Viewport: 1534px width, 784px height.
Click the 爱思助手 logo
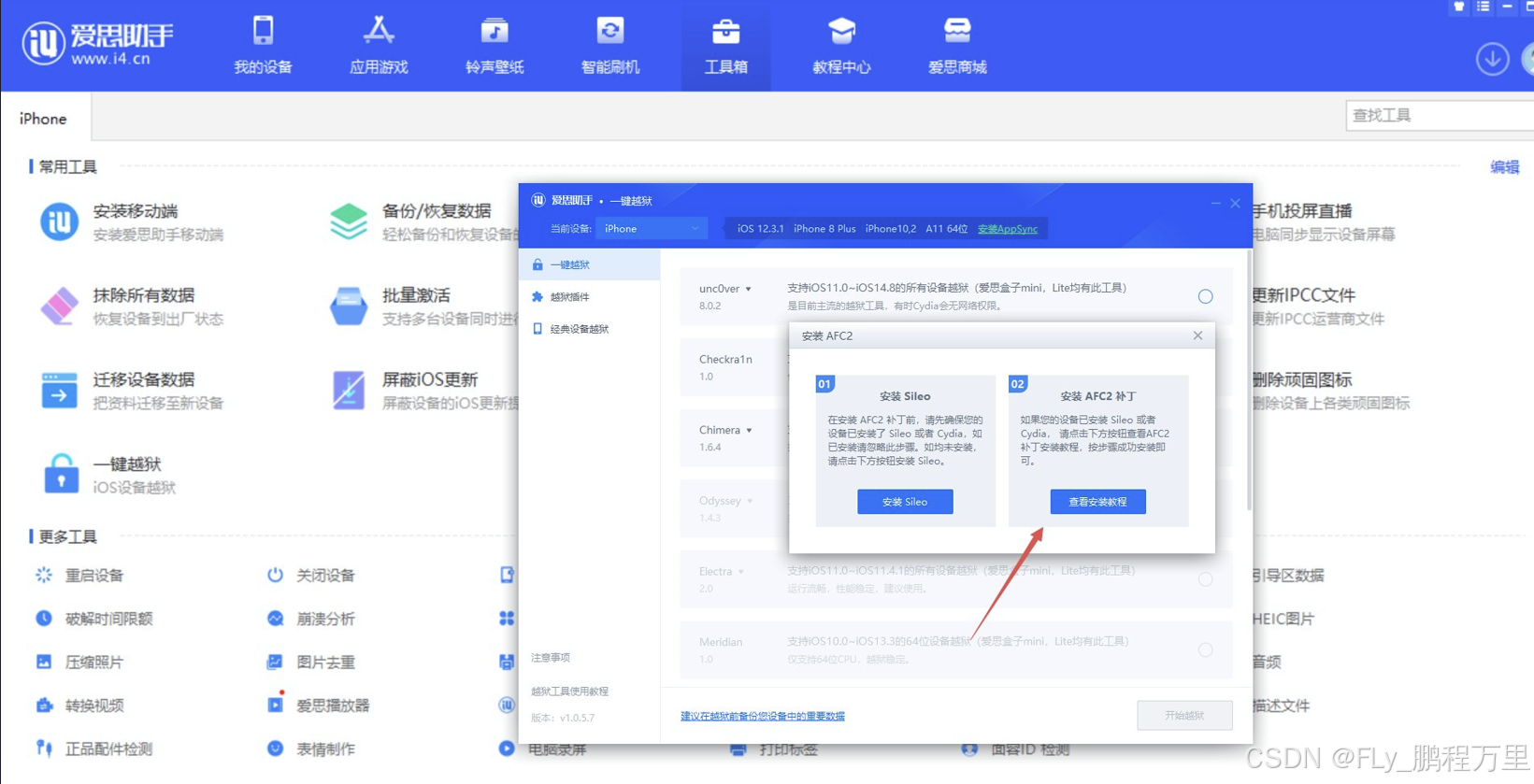(x=97, y=43)
